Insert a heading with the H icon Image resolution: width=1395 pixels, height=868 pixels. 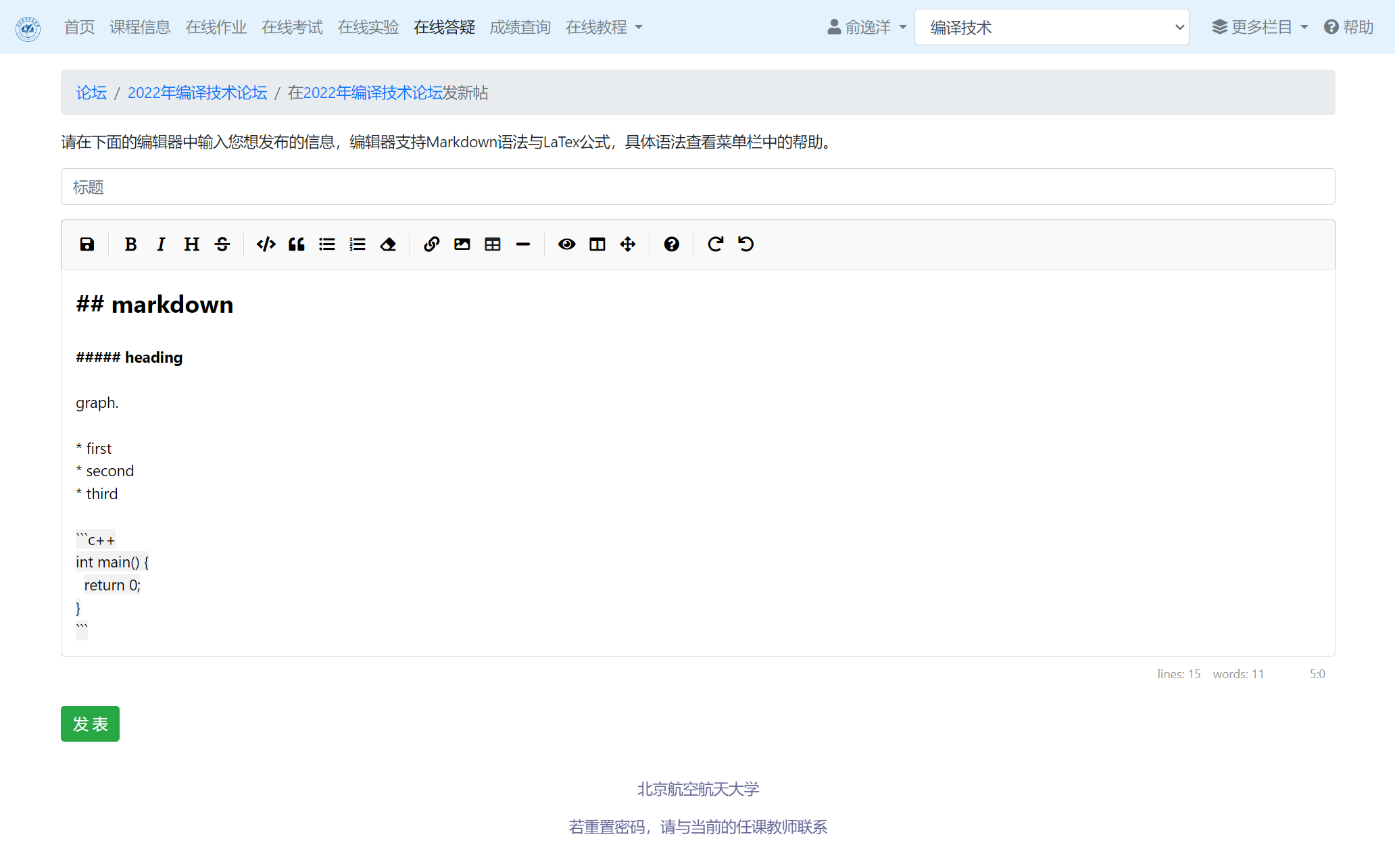click(x=192, y=245)
